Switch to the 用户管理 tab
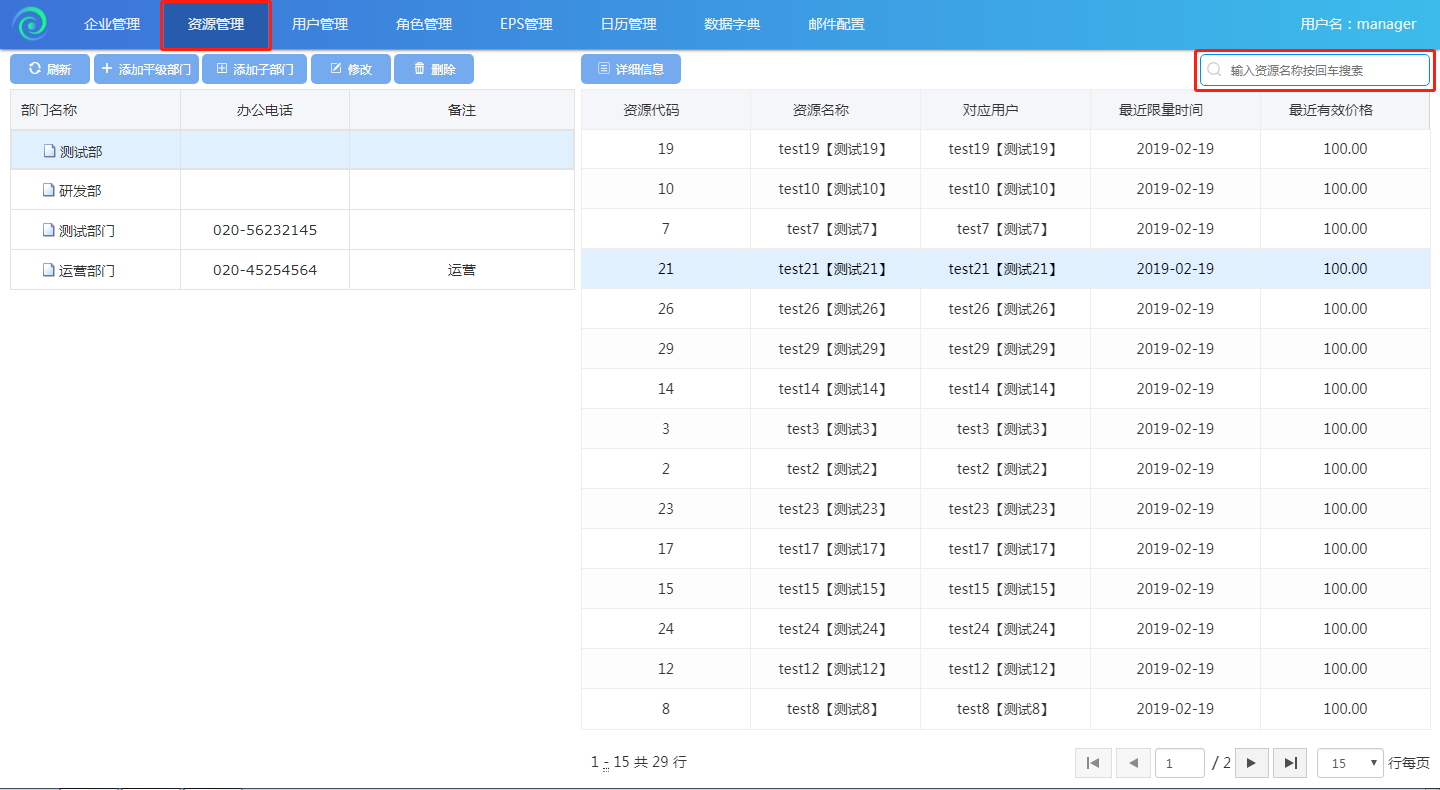 coord(320,24)
